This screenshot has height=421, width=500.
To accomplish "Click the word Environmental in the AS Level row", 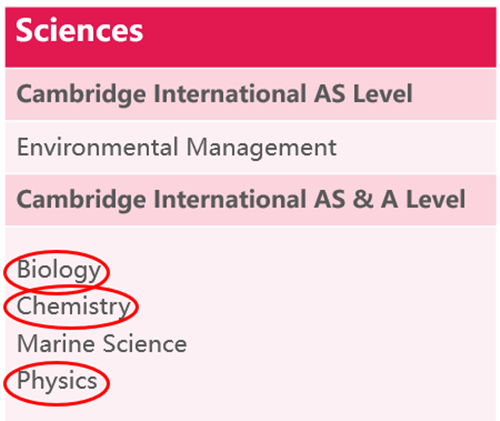I will [97, 147].
